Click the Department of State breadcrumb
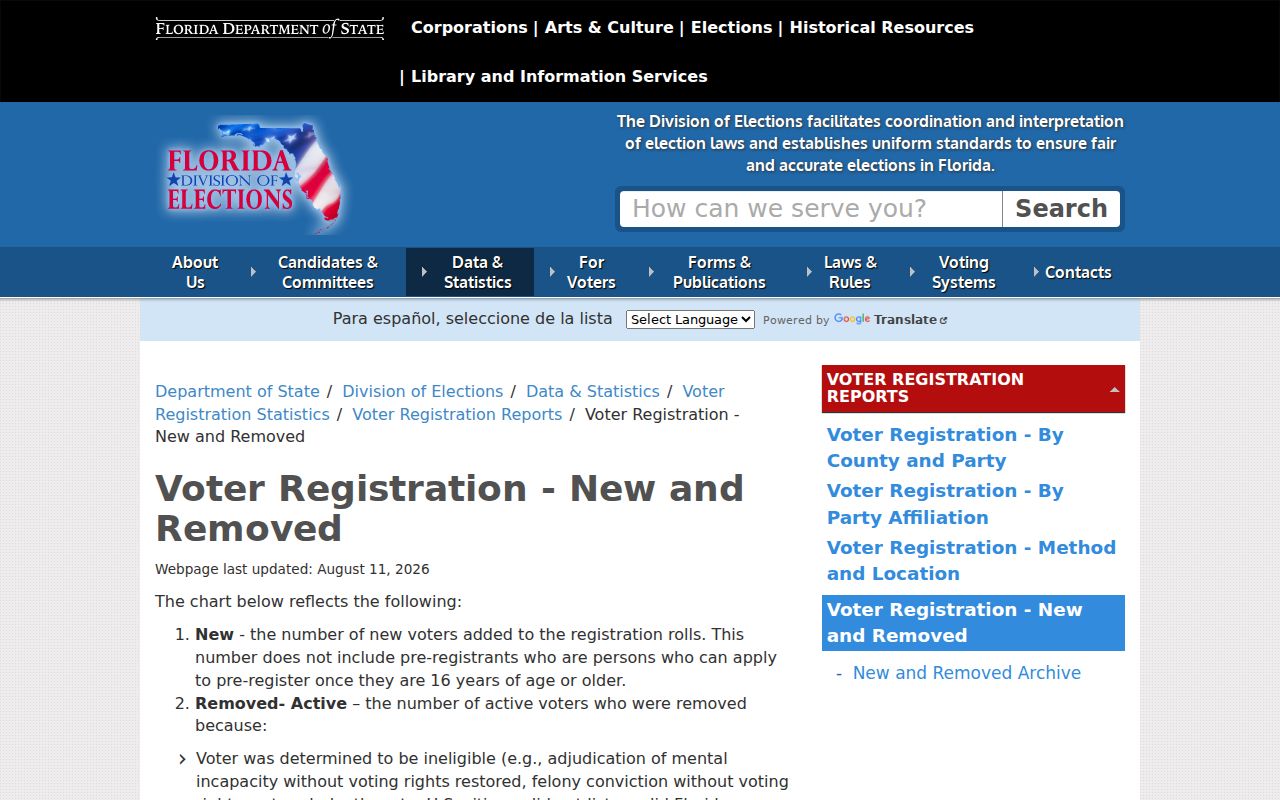The height and width of the screenshot is (800, 1280). (237, 391)
